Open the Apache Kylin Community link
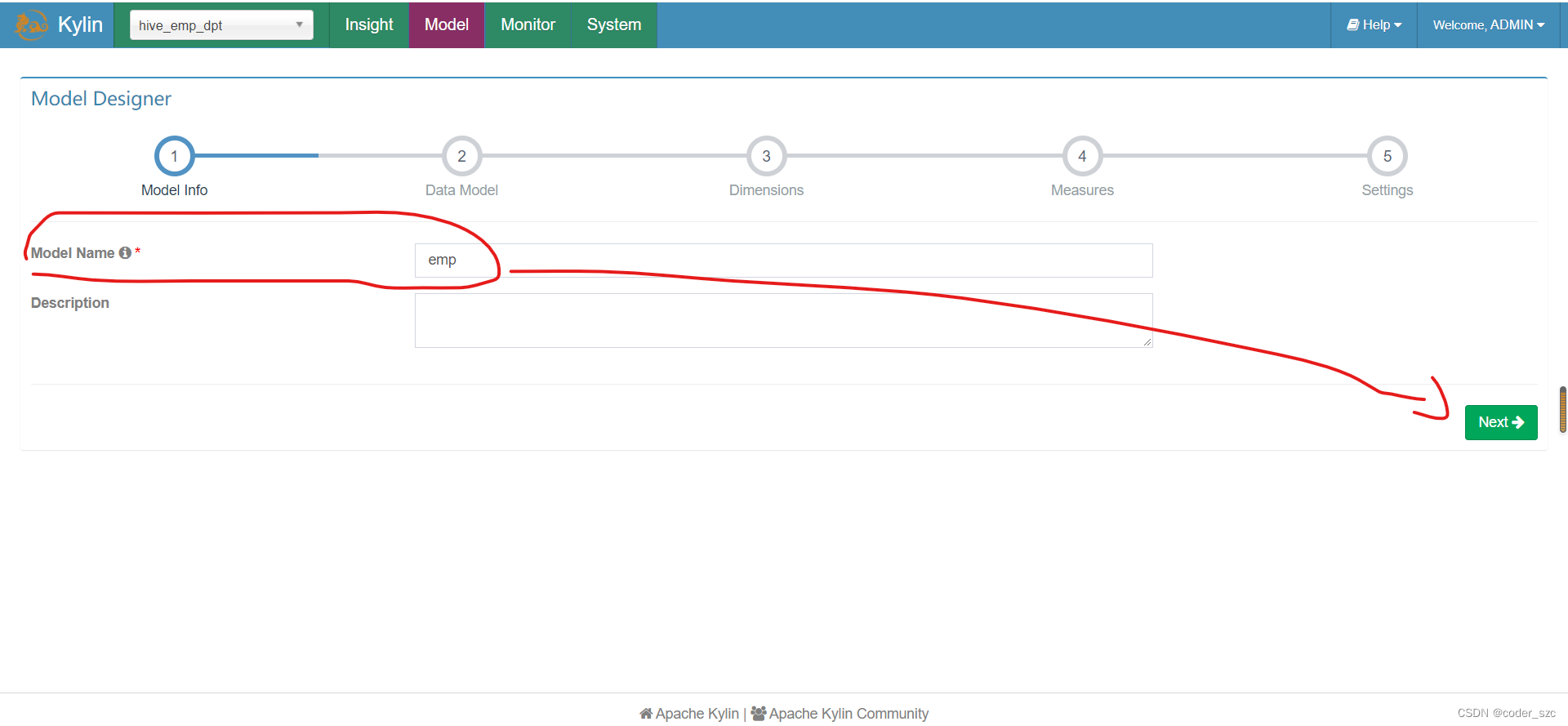The width and height of the screenshot is (1568, 726). [x=840, y=714]
